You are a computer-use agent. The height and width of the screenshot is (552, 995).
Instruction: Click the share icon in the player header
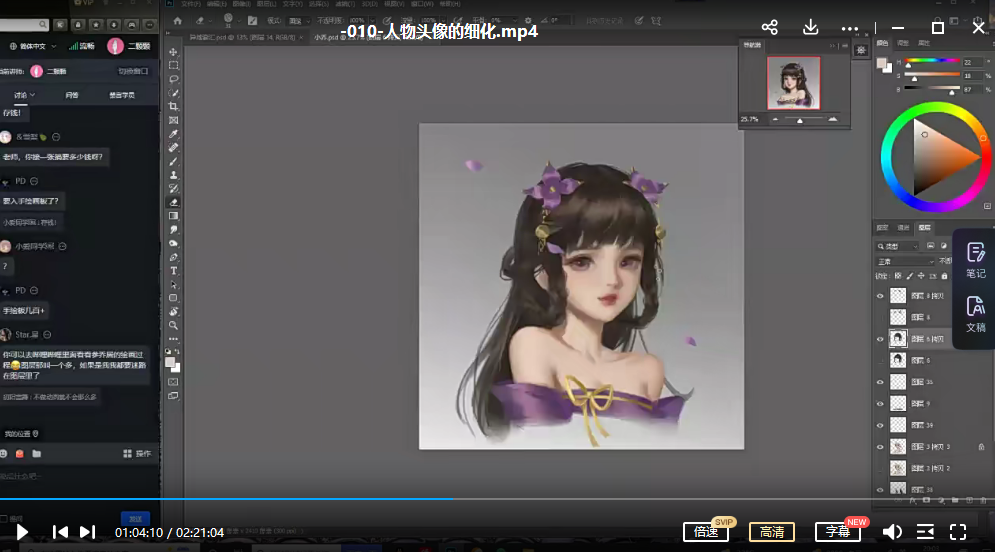769,28
